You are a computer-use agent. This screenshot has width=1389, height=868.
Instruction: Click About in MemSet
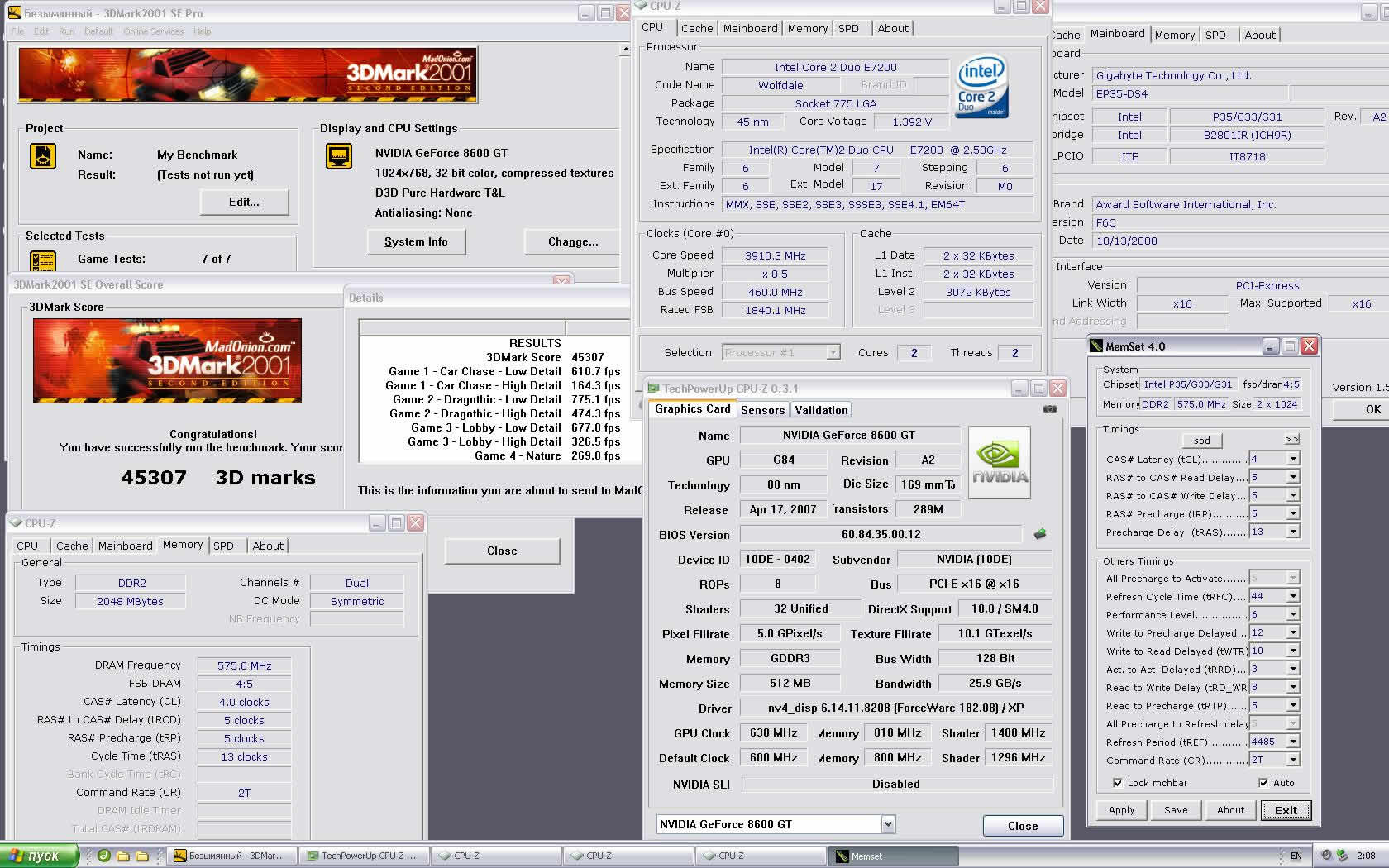pos(1230,810)
